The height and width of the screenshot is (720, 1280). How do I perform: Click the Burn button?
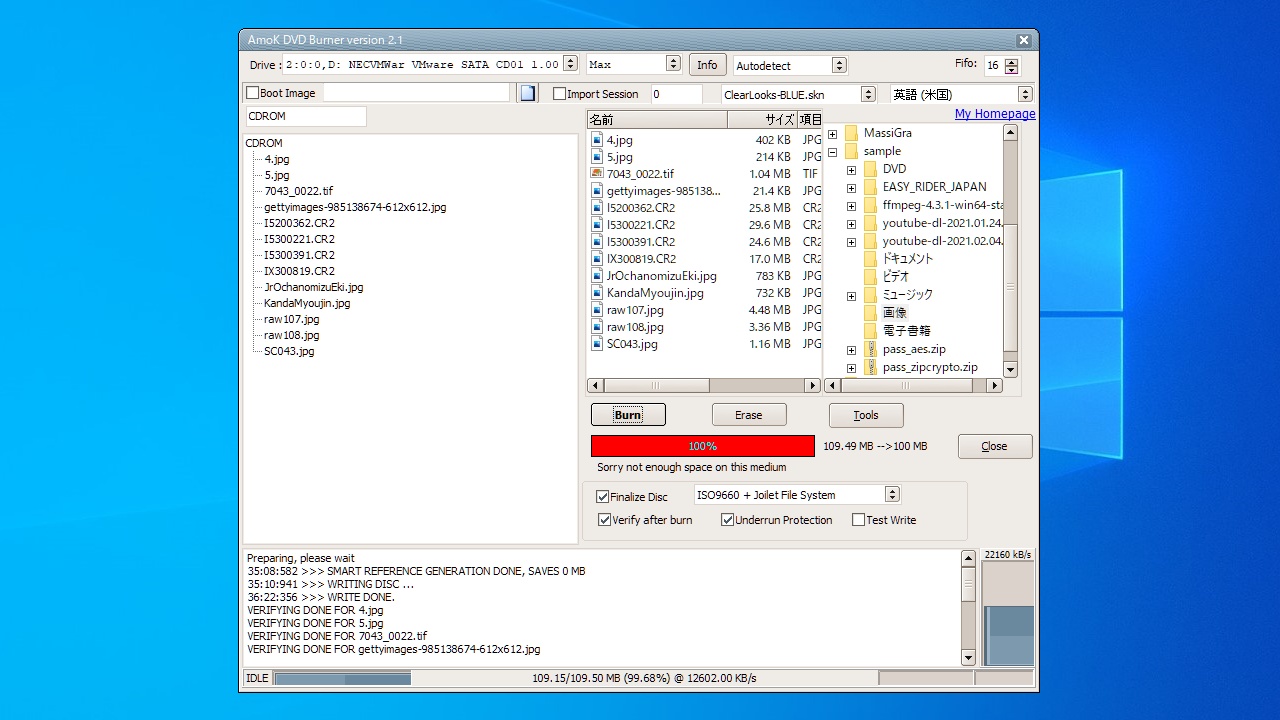(628, 415)
